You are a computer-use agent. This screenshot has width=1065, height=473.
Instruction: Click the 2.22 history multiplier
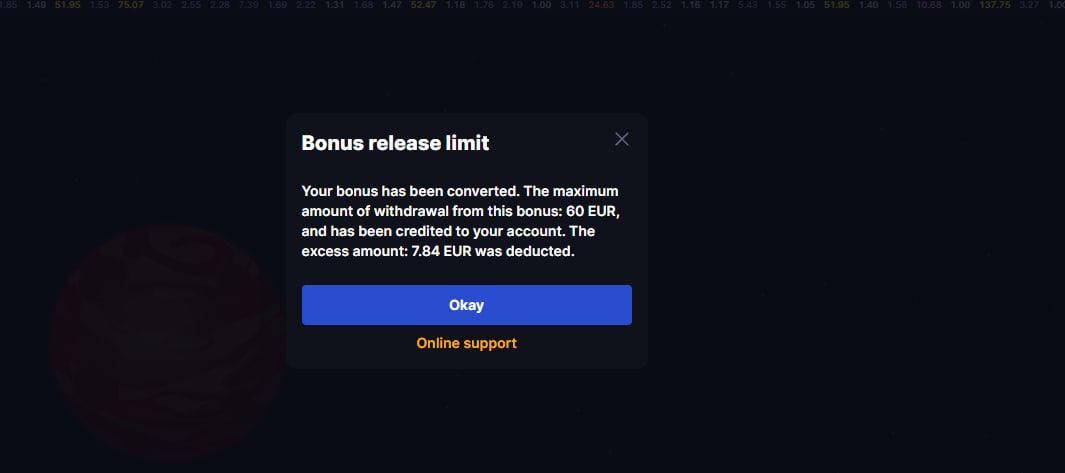coord(306,5)
